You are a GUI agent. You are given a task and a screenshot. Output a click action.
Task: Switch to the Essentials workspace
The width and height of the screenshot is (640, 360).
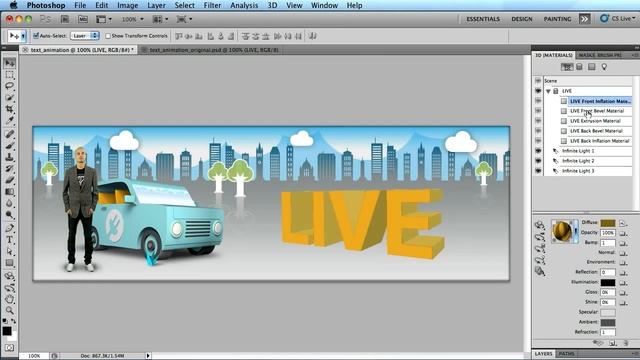[x=483, y=19]
